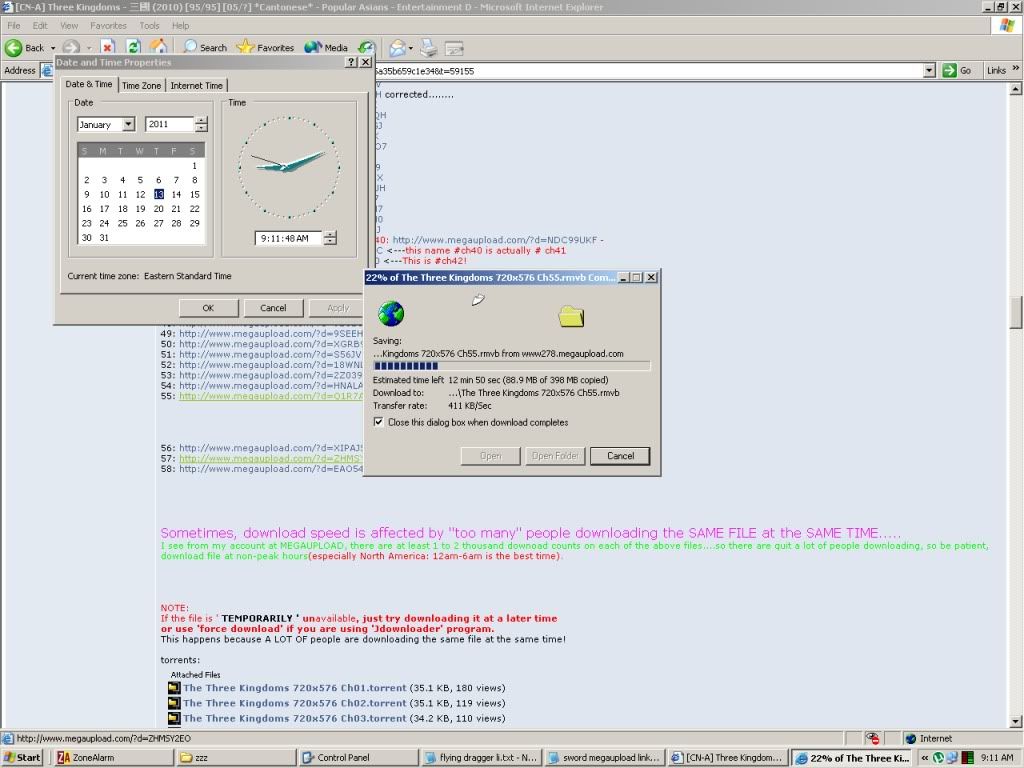Open the Mail icon dropdown arrow
Screen dimensions: 1024x768
coord(410,48)
